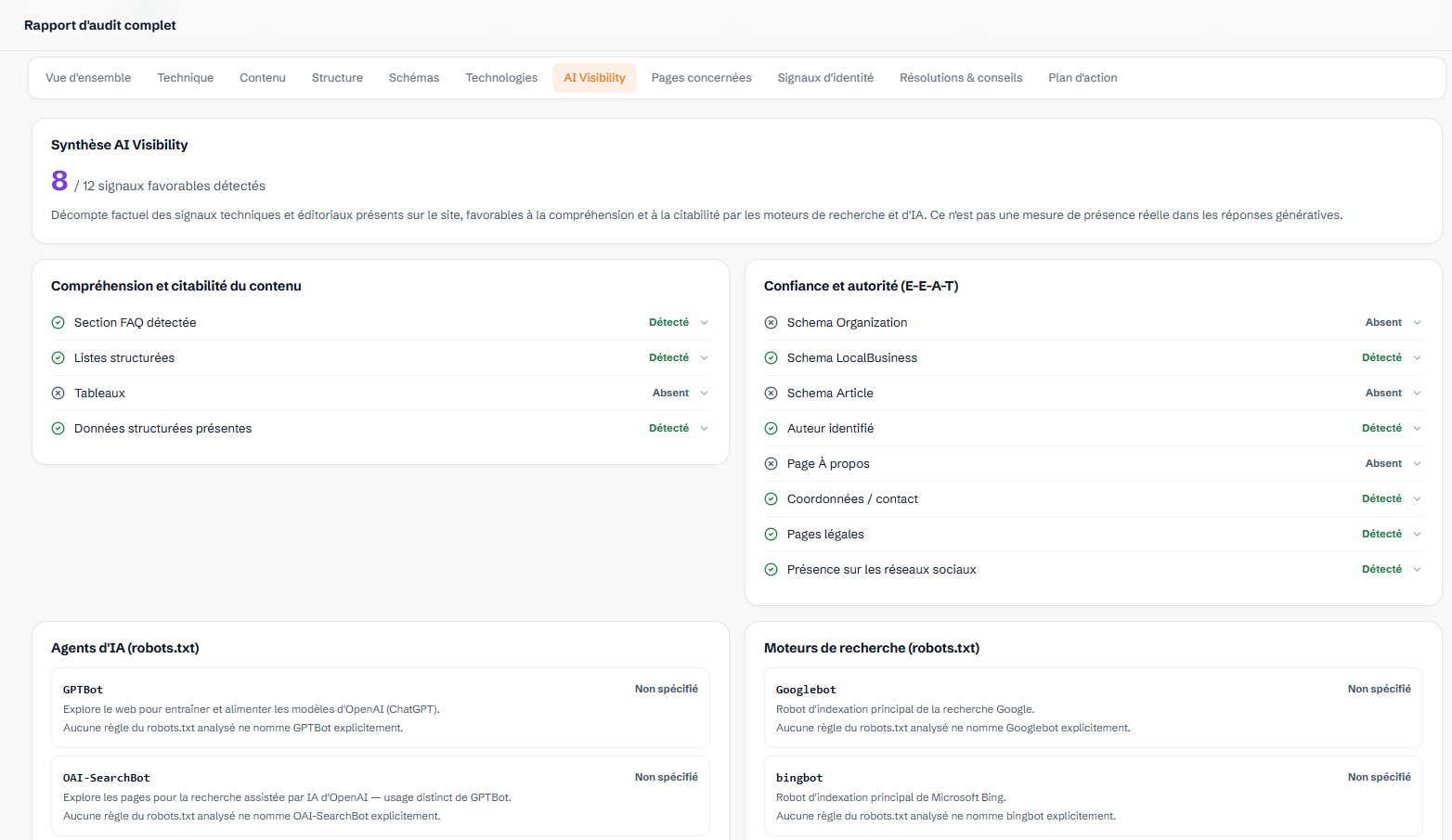Click Rapport d'audit complet title
This screenshot has width=1452, height=840.
point(100,26)
